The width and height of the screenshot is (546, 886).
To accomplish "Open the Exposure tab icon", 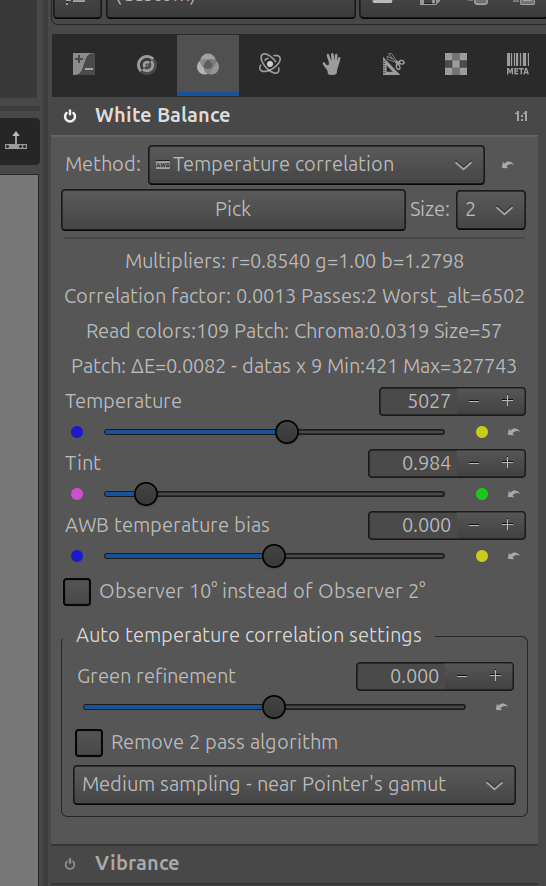I will (84, 64).
